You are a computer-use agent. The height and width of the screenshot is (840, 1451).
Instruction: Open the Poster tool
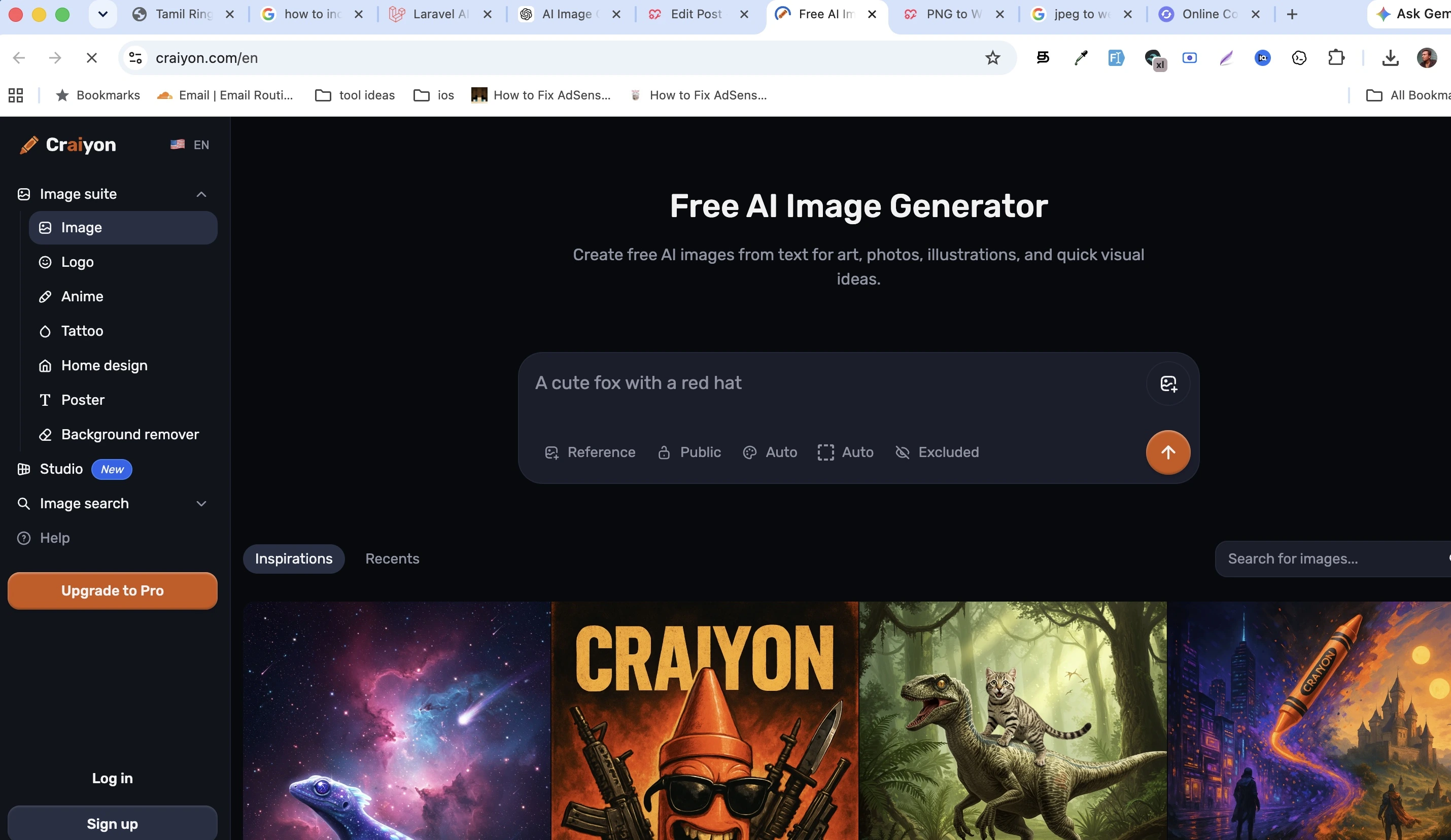click(123, 400)
